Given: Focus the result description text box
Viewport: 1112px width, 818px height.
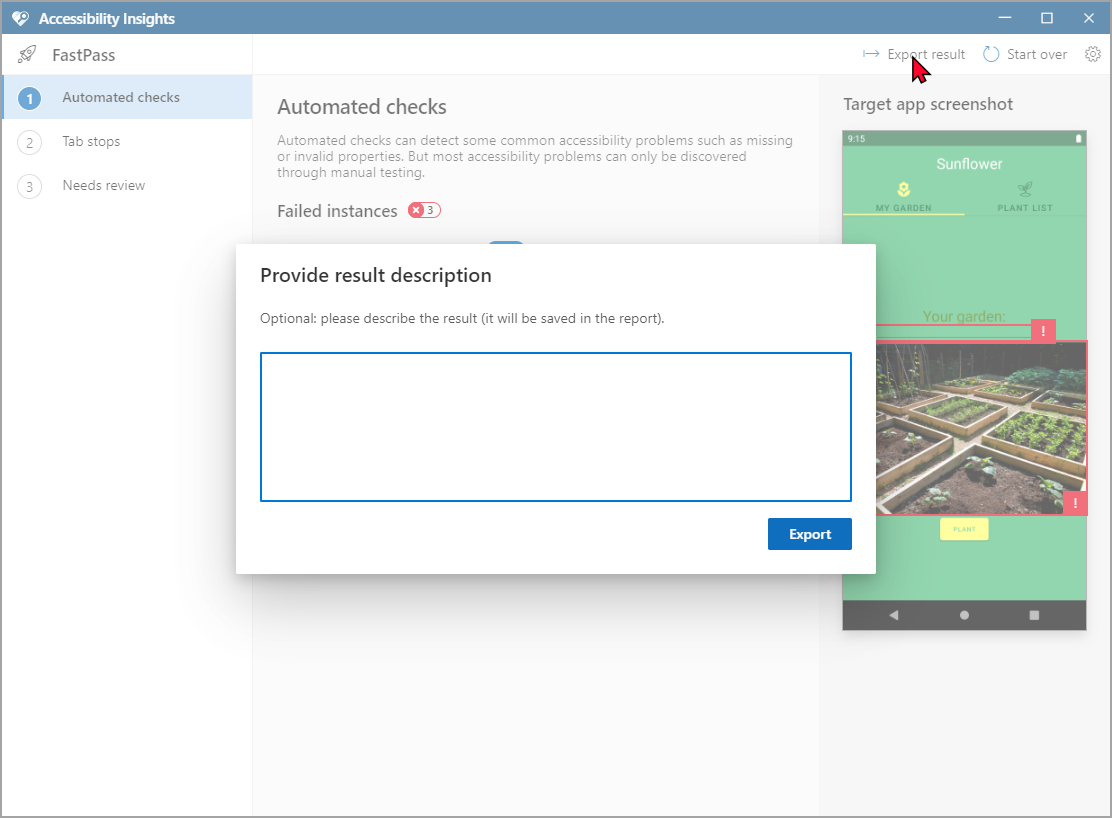Looking at the screenshot, I should 555,426.
